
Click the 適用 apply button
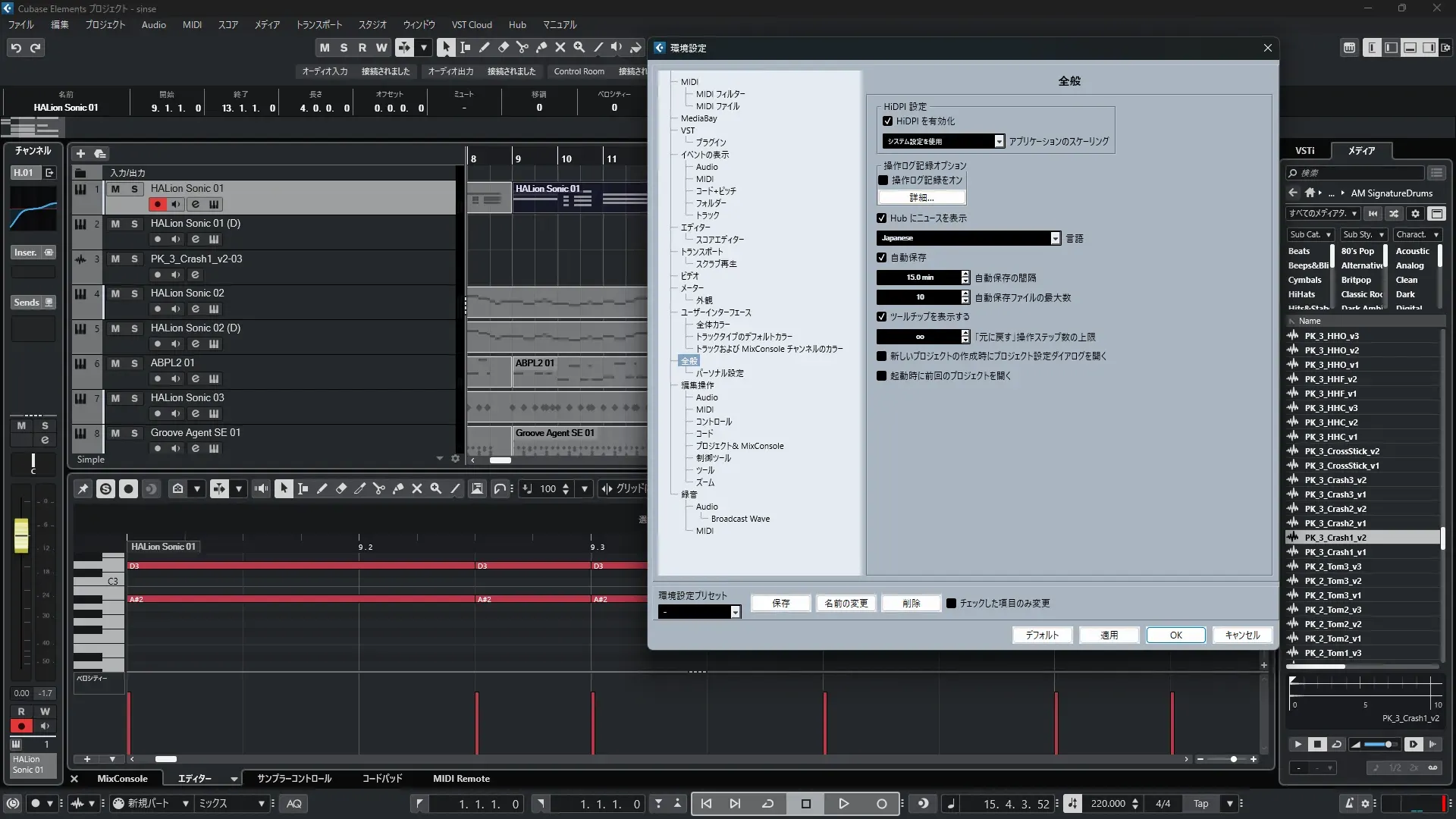click(x=1109, y=635)
